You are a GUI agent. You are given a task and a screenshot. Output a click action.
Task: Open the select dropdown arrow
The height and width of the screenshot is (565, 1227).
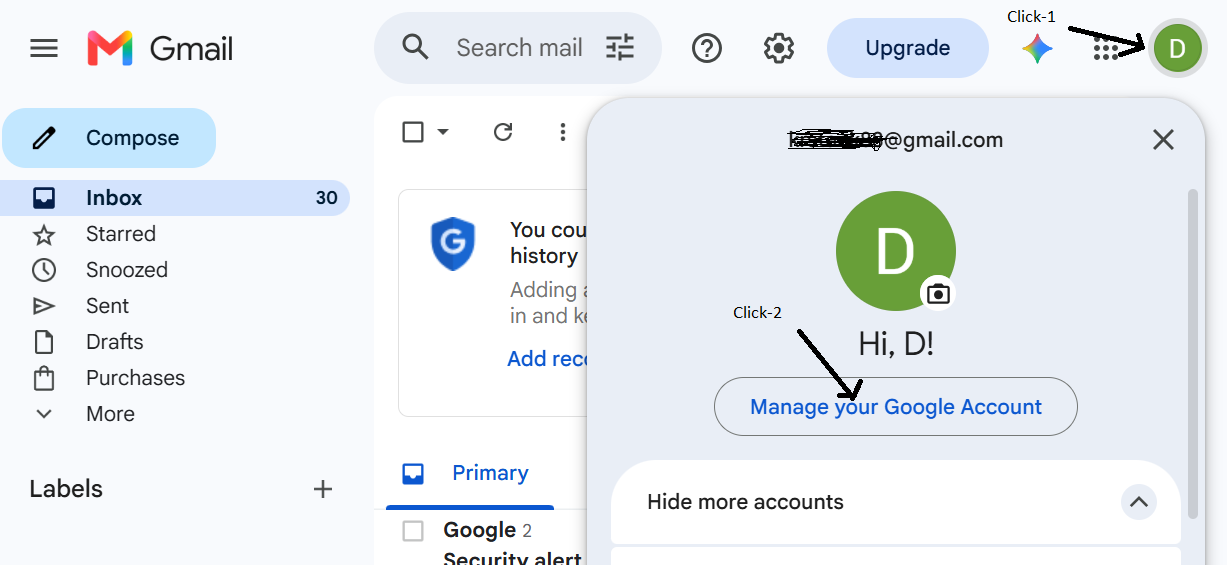pyautogui.click(x=443, y=131)
